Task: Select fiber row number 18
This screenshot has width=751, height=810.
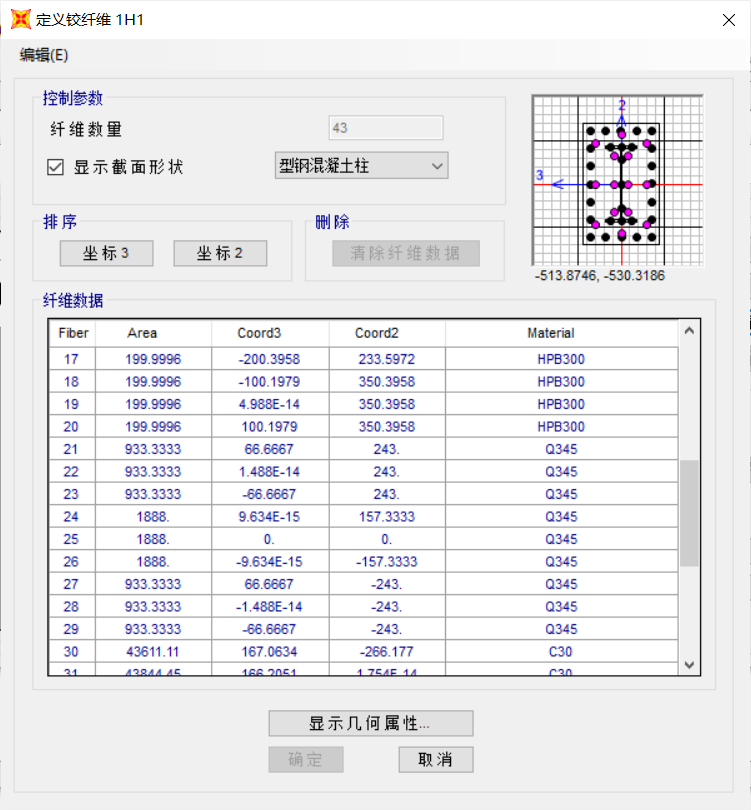Action: [x=72, y=382]
